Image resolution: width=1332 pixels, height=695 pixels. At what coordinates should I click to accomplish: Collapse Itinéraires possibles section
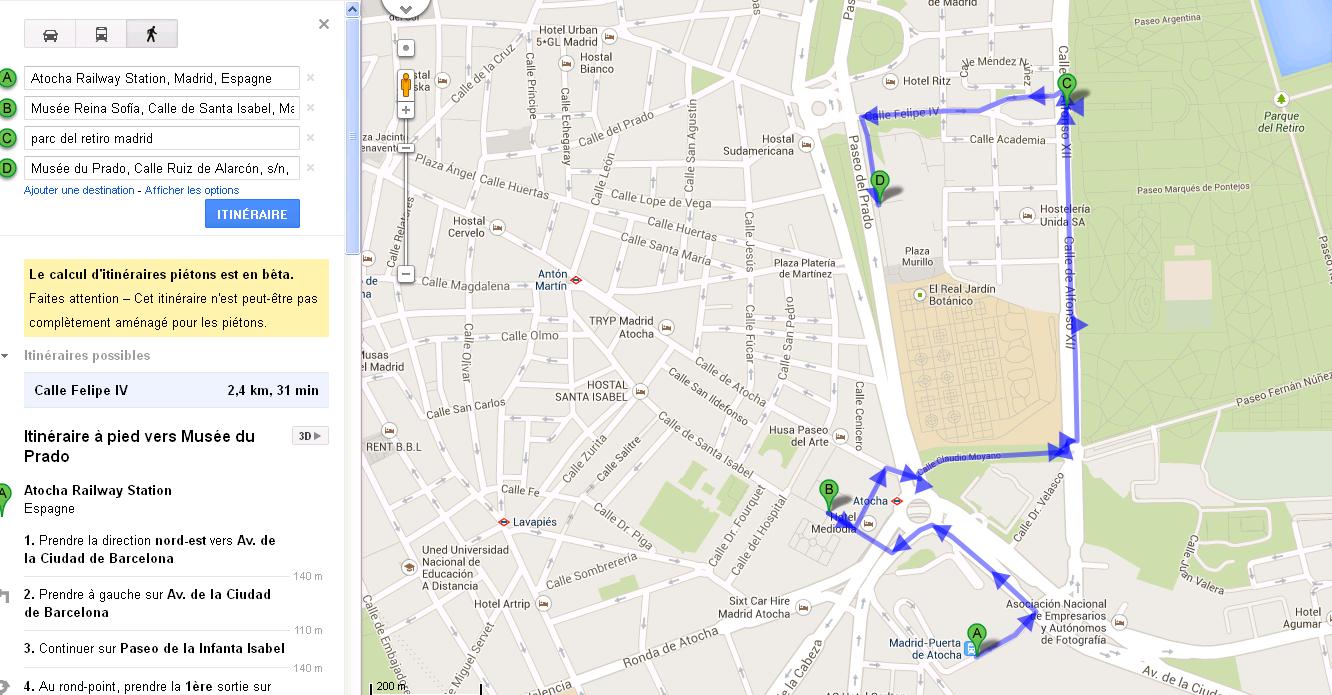(6, 356)
